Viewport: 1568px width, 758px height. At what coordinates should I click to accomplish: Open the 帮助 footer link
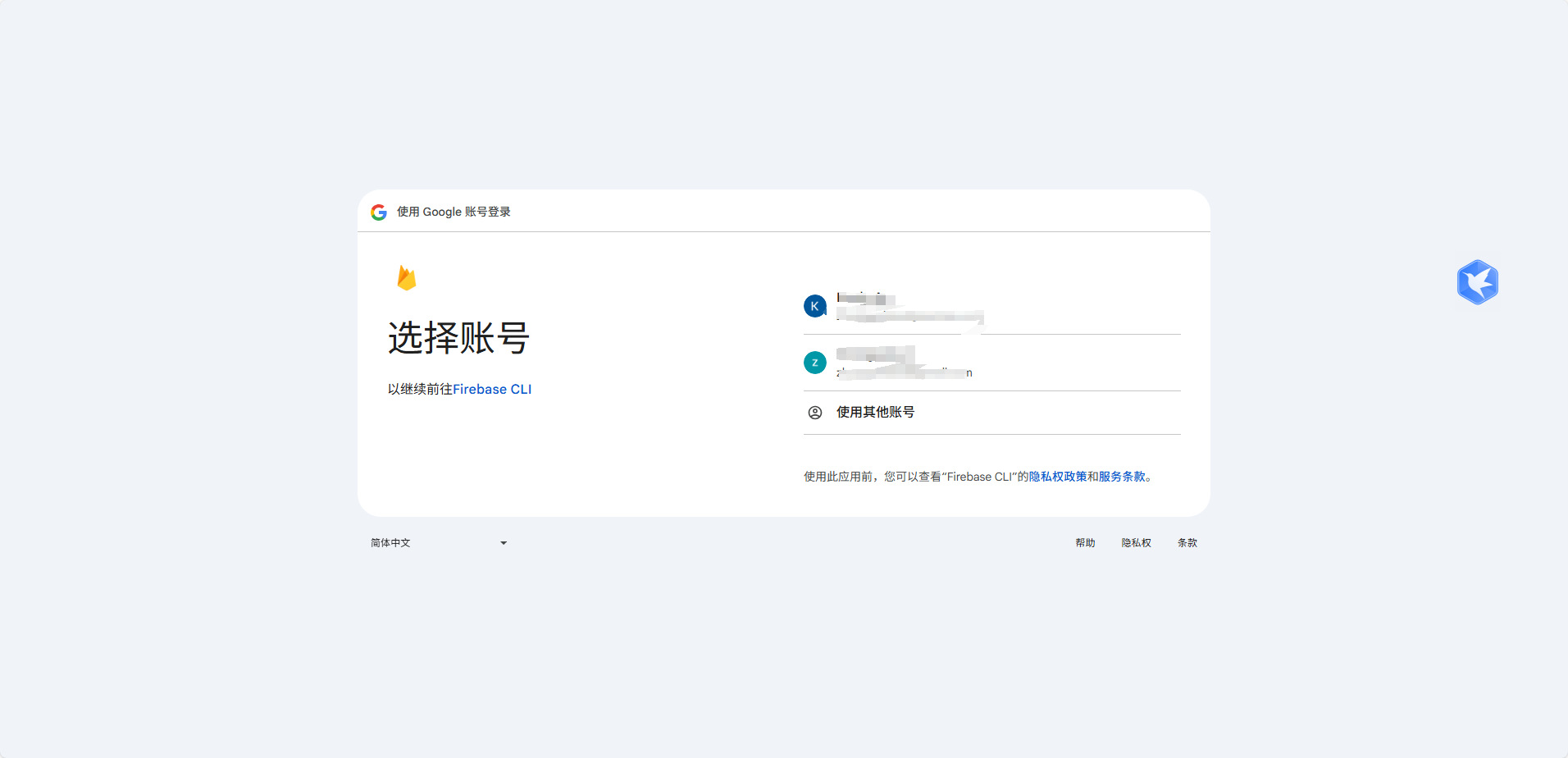(1085, 543)
